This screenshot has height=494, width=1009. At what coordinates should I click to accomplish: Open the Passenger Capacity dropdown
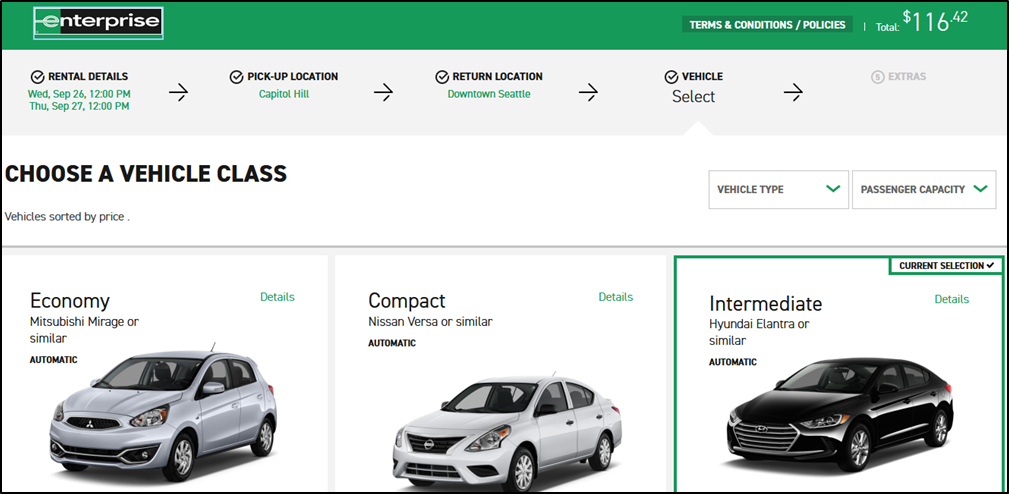(924, 189)
